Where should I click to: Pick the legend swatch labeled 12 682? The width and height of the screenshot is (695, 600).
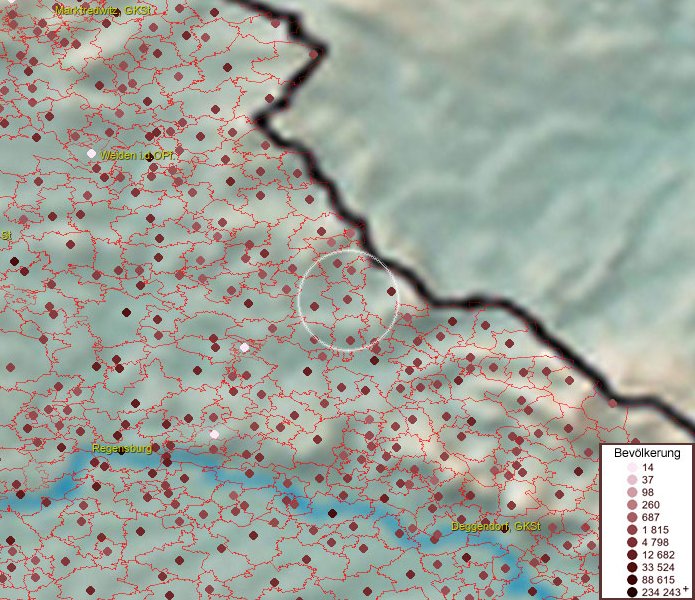(x=631, y=555)
